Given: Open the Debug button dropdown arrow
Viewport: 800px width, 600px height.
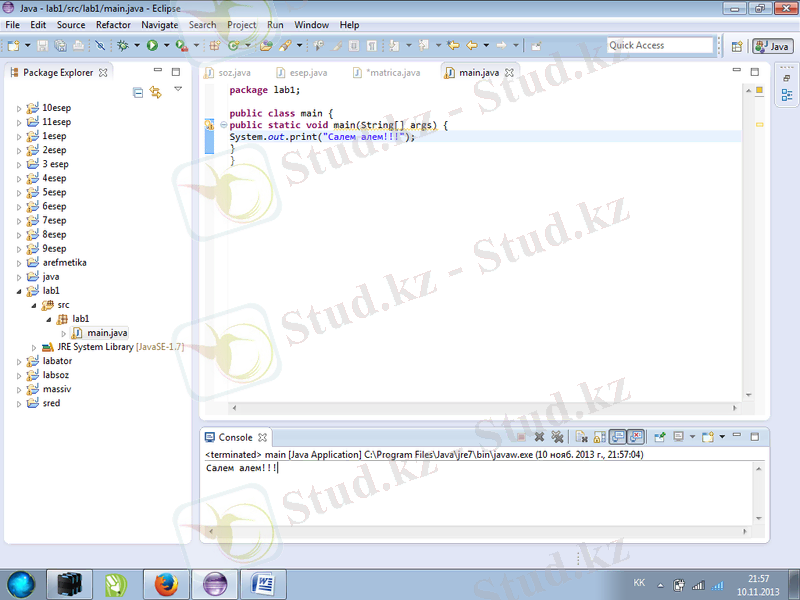Looking at the screenshot, I should [x=137, y=45].
